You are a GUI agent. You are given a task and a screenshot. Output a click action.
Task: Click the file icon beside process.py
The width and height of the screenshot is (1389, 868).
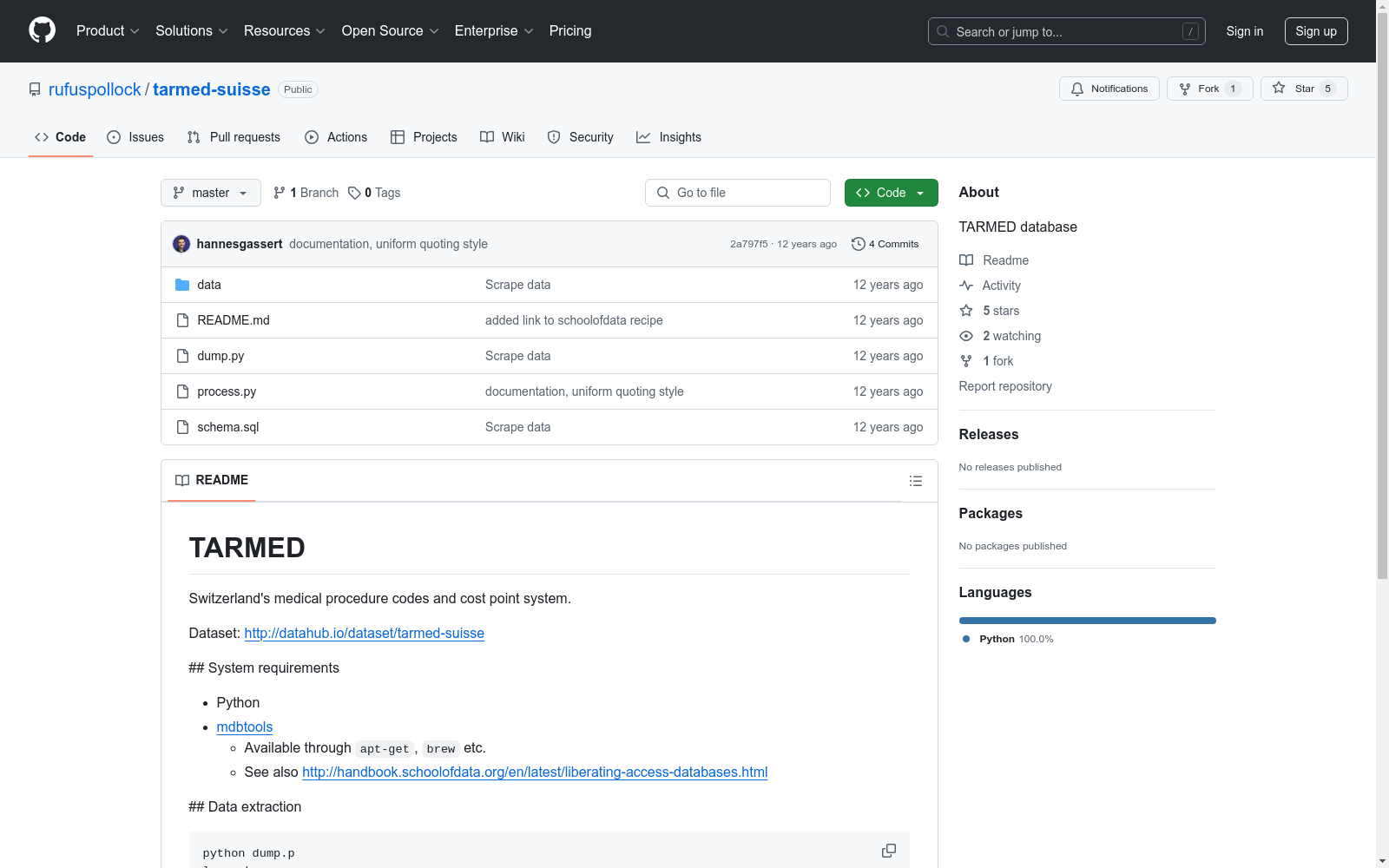182,391
